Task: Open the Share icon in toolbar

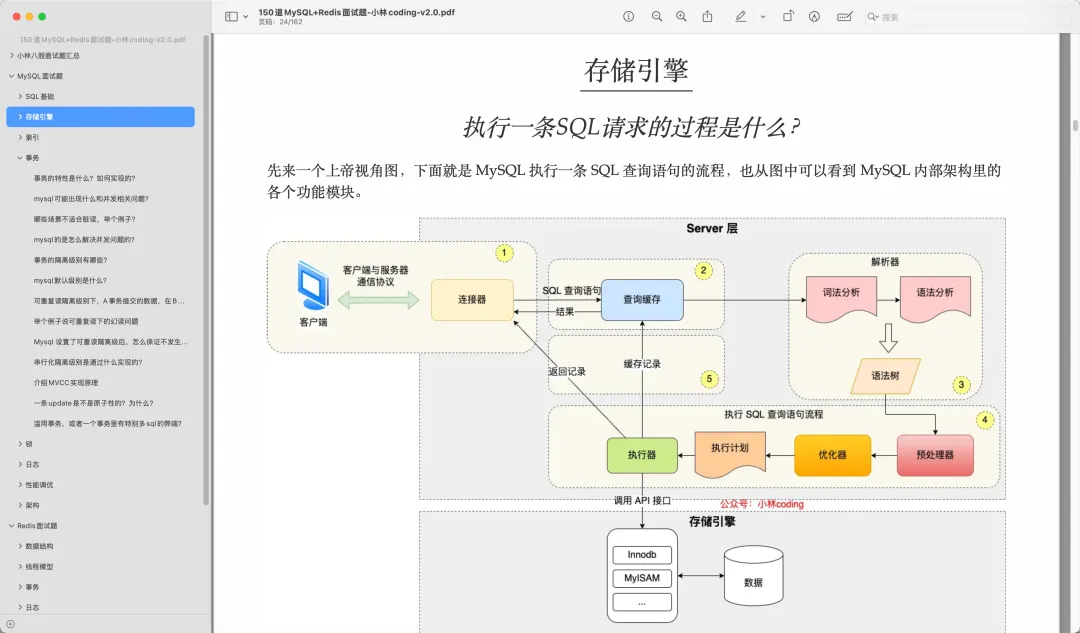Action: [708, 16]
